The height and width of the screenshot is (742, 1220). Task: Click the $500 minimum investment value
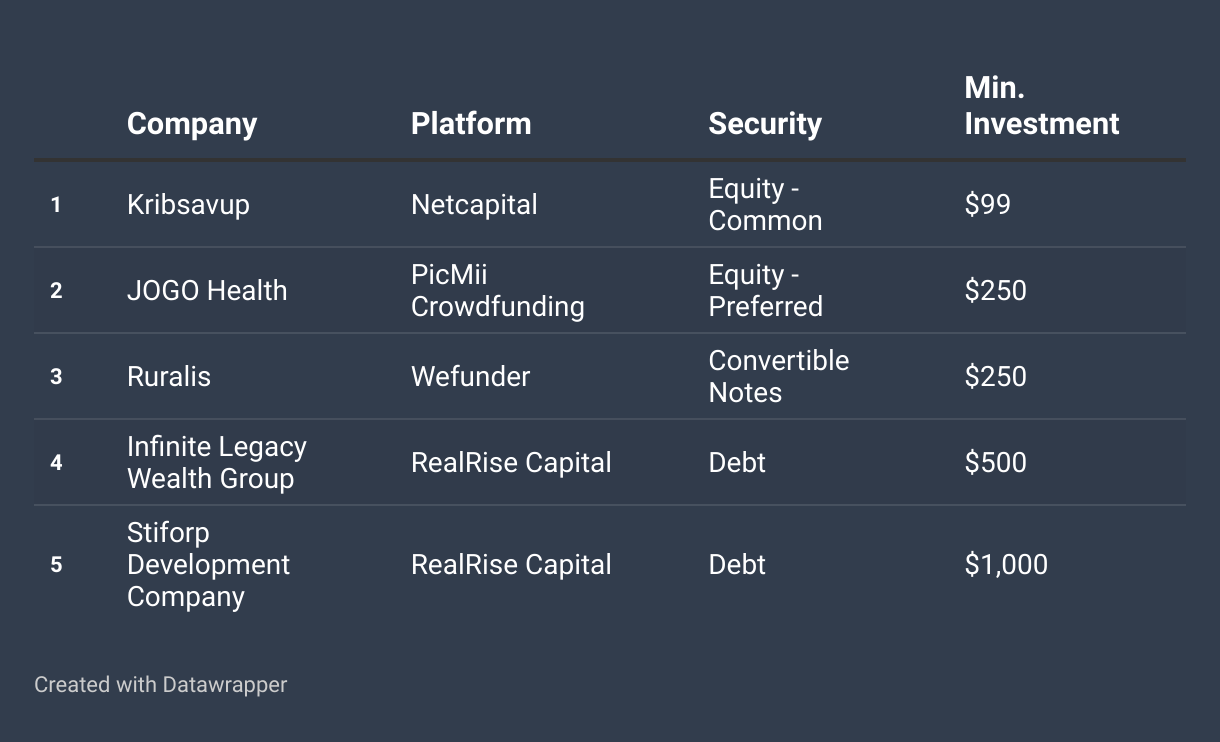tap(996, 463)
